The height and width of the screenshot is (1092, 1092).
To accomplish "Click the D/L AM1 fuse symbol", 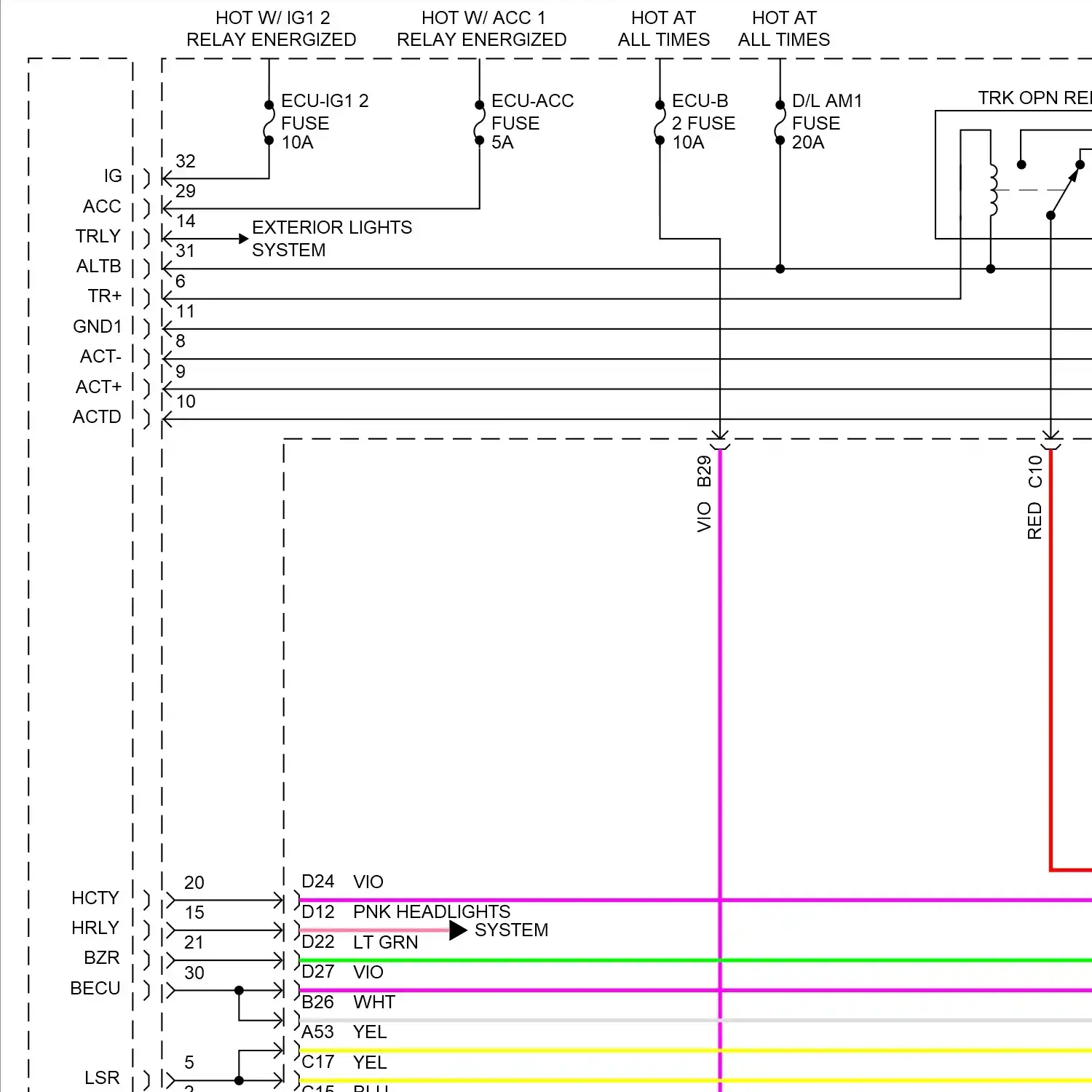I will tap(780, 123).
